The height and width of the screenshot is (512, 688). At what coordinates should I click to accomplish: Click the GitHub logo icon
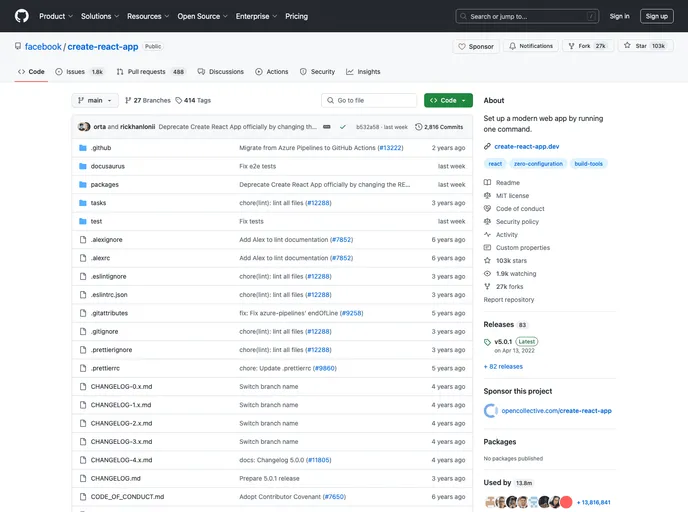click(22, 16)
